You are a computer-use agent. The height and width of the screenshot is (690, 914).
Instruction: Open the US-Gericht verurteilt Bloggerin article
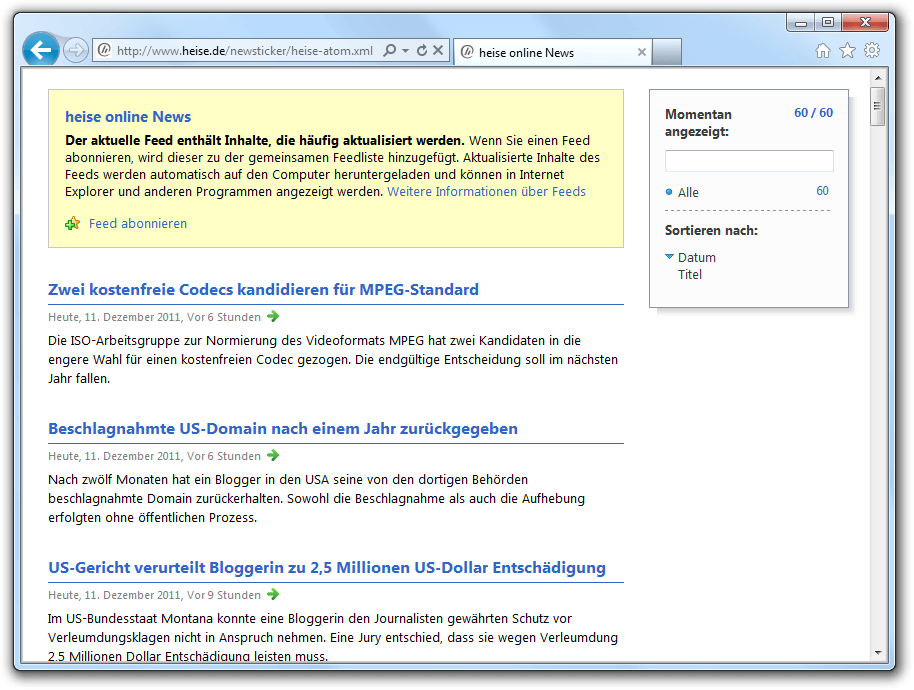point(327,568)
